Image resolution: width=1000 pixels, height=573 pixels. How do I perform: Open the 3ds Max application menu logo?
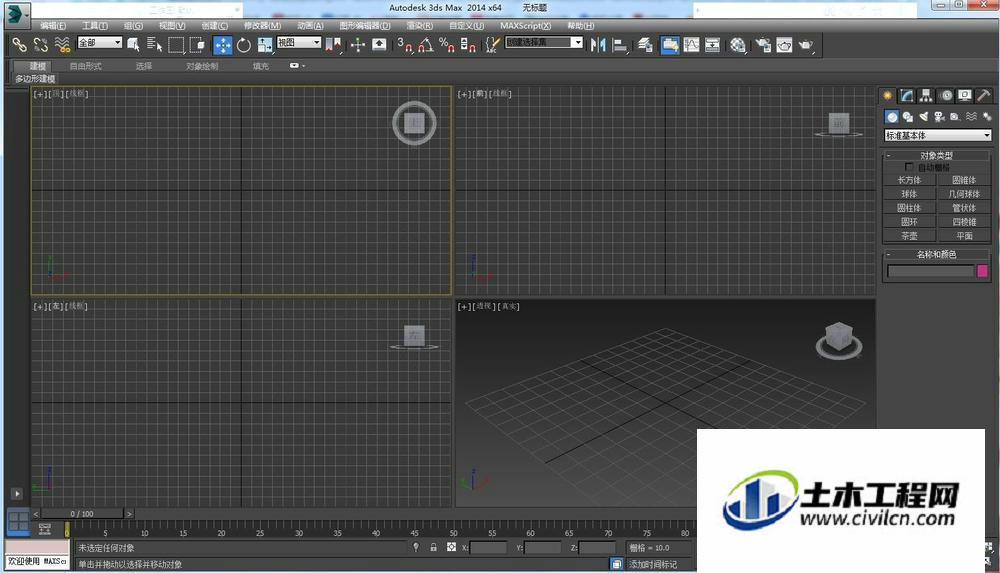coord(16,14)
